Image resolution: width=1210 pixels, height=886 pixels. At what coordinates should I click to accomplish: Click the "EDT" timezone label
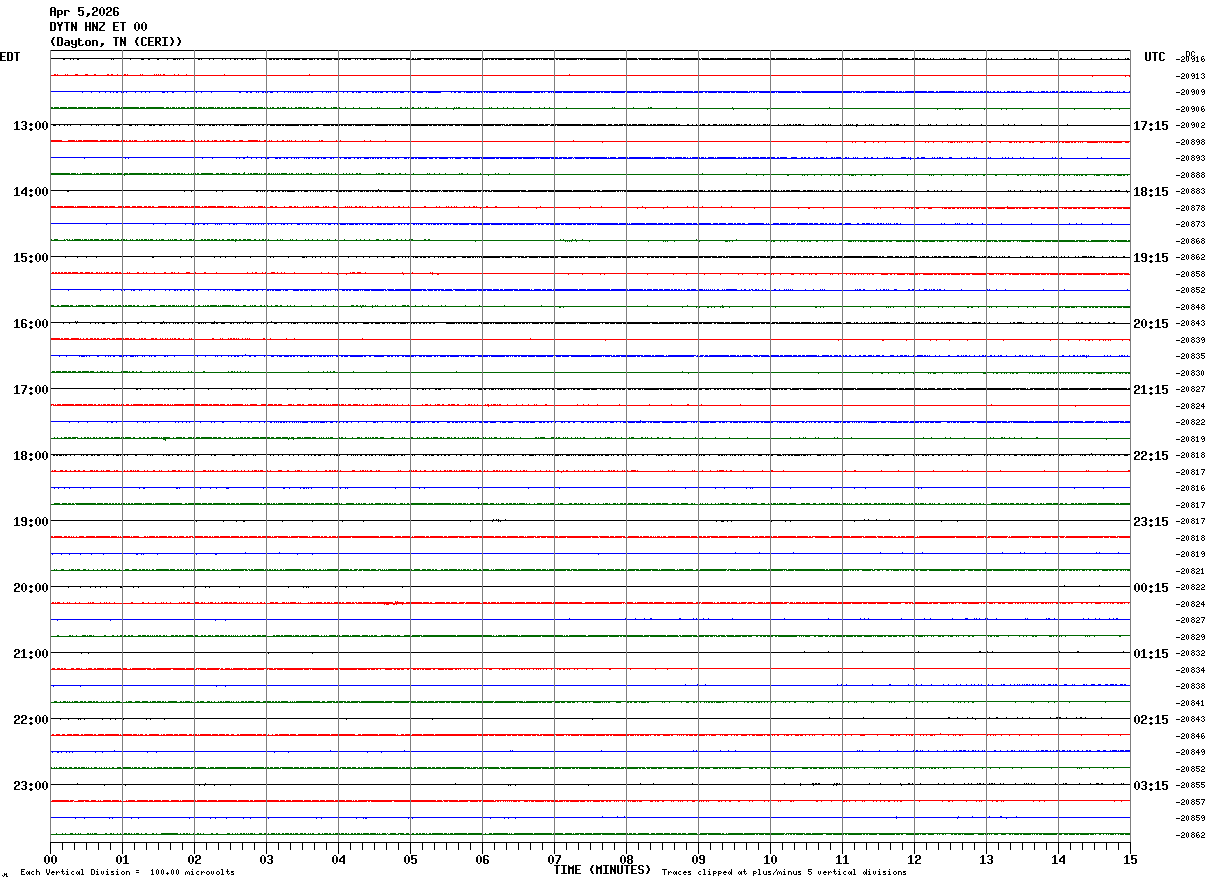tap(10, 57)
